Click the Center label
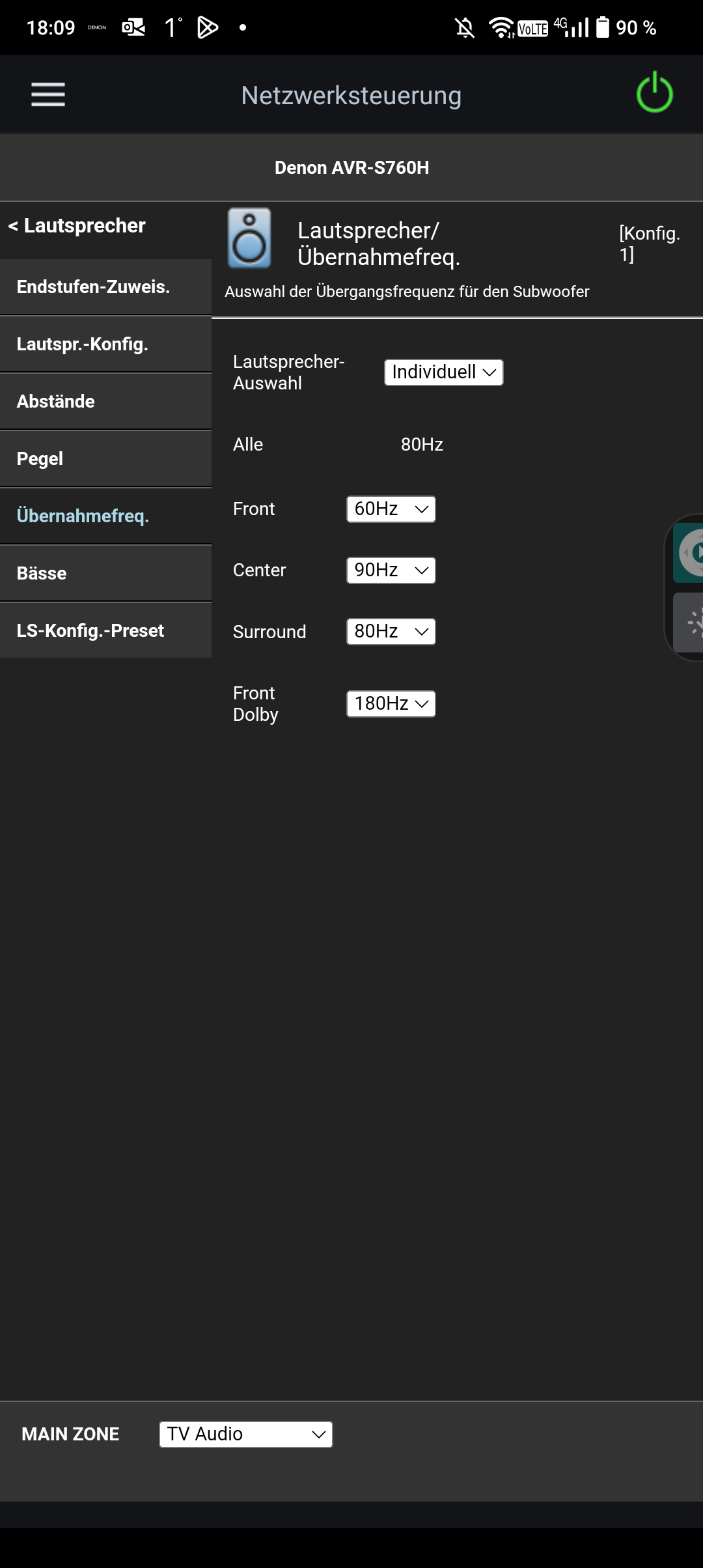This screenshot has width=703, height=1568. click(x=259, y=570)
